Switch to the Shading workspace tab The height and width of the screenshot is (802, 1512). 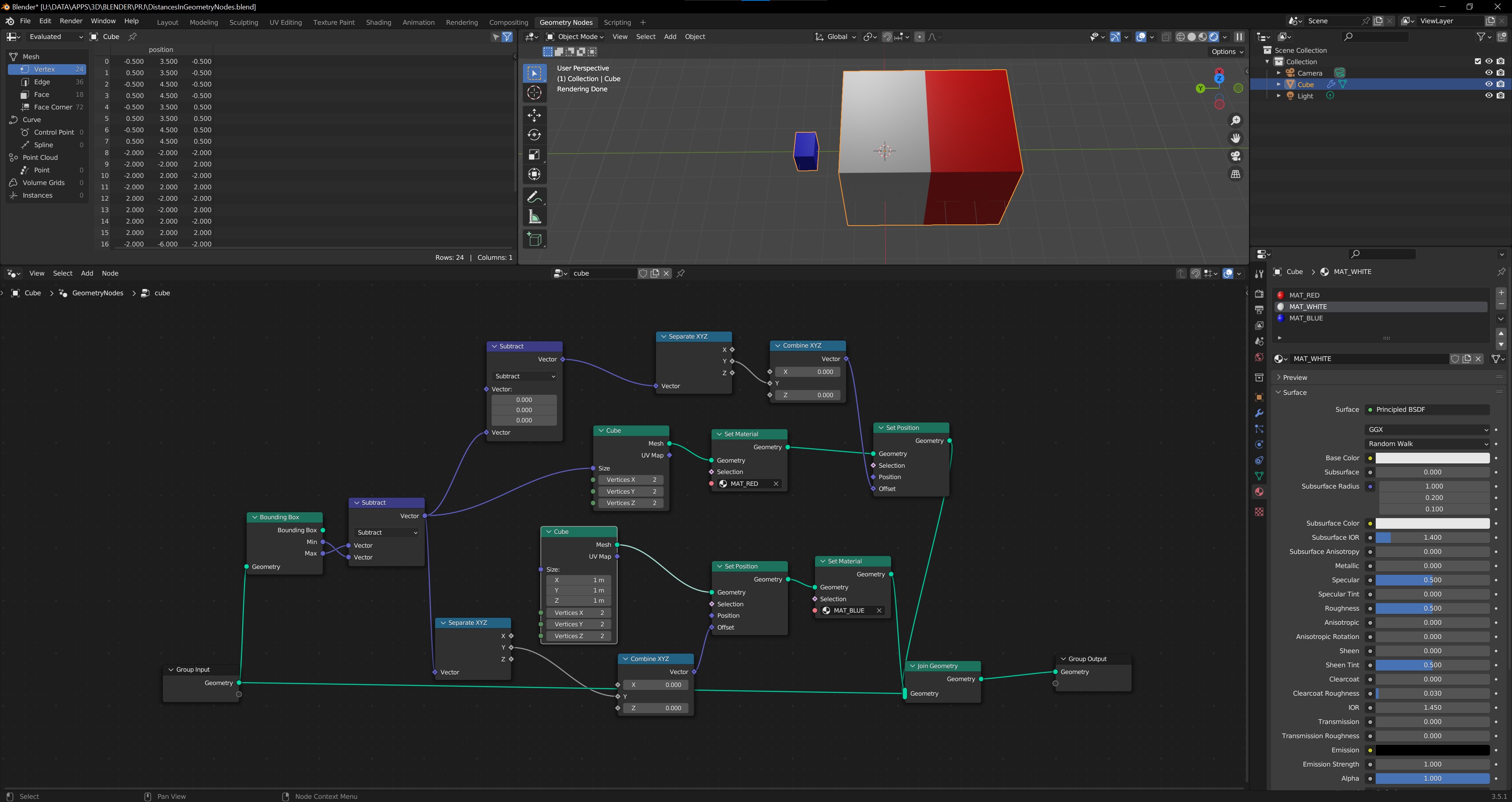pos(378,22)
